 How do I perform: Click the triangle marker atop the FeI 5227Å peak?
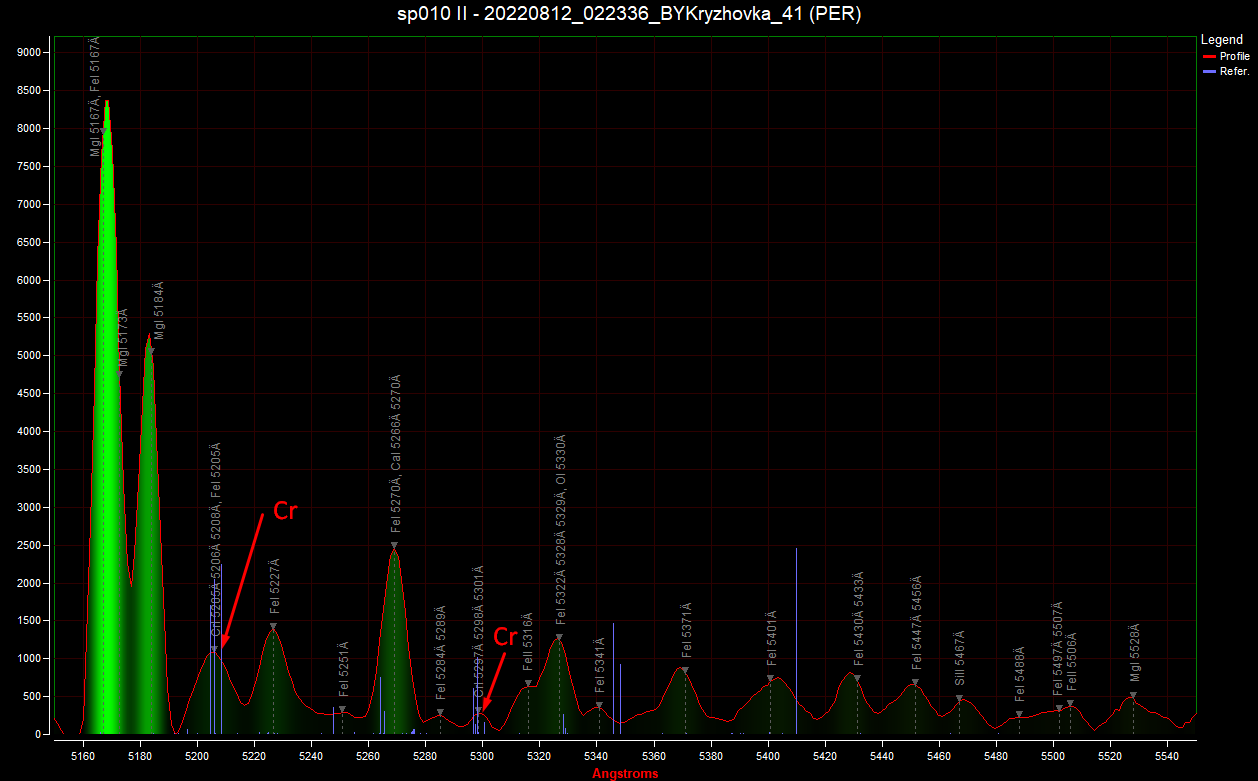[273, 627]
